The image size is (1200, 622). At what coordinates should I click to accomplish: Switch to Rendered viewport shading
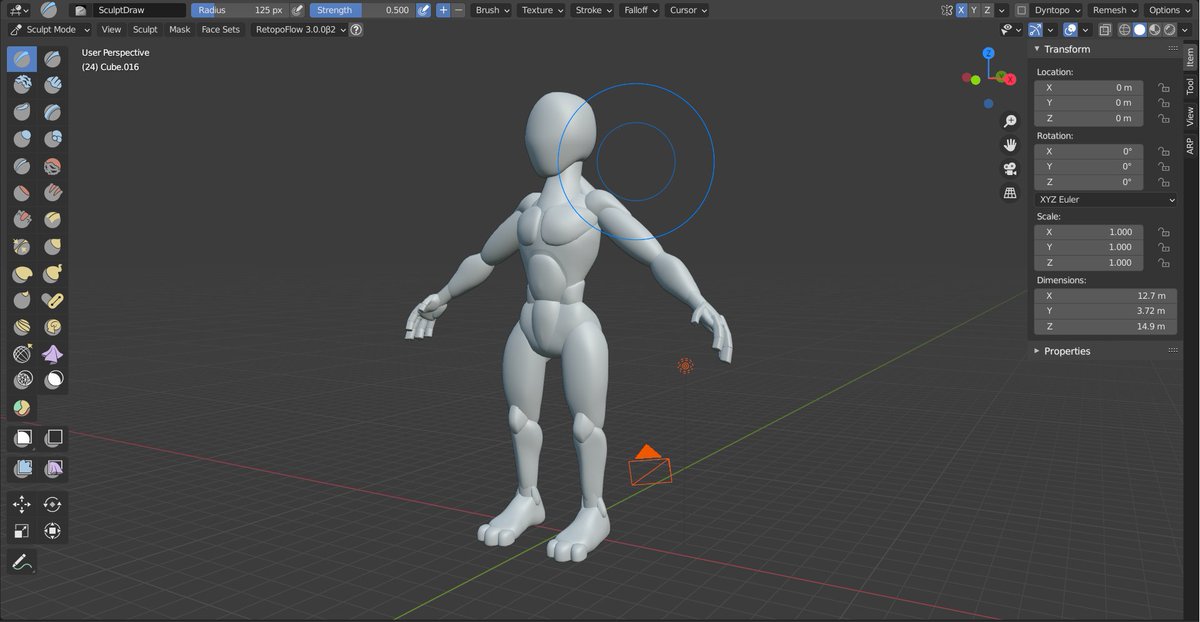point(1170,30)
